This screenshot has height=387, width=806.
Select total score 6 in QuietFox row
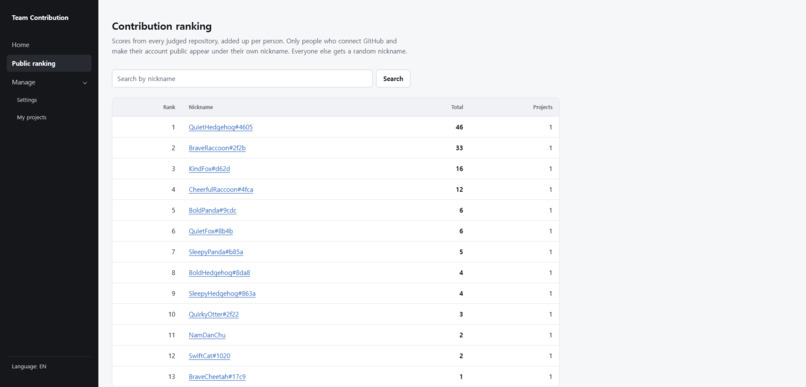pos(461,231)
